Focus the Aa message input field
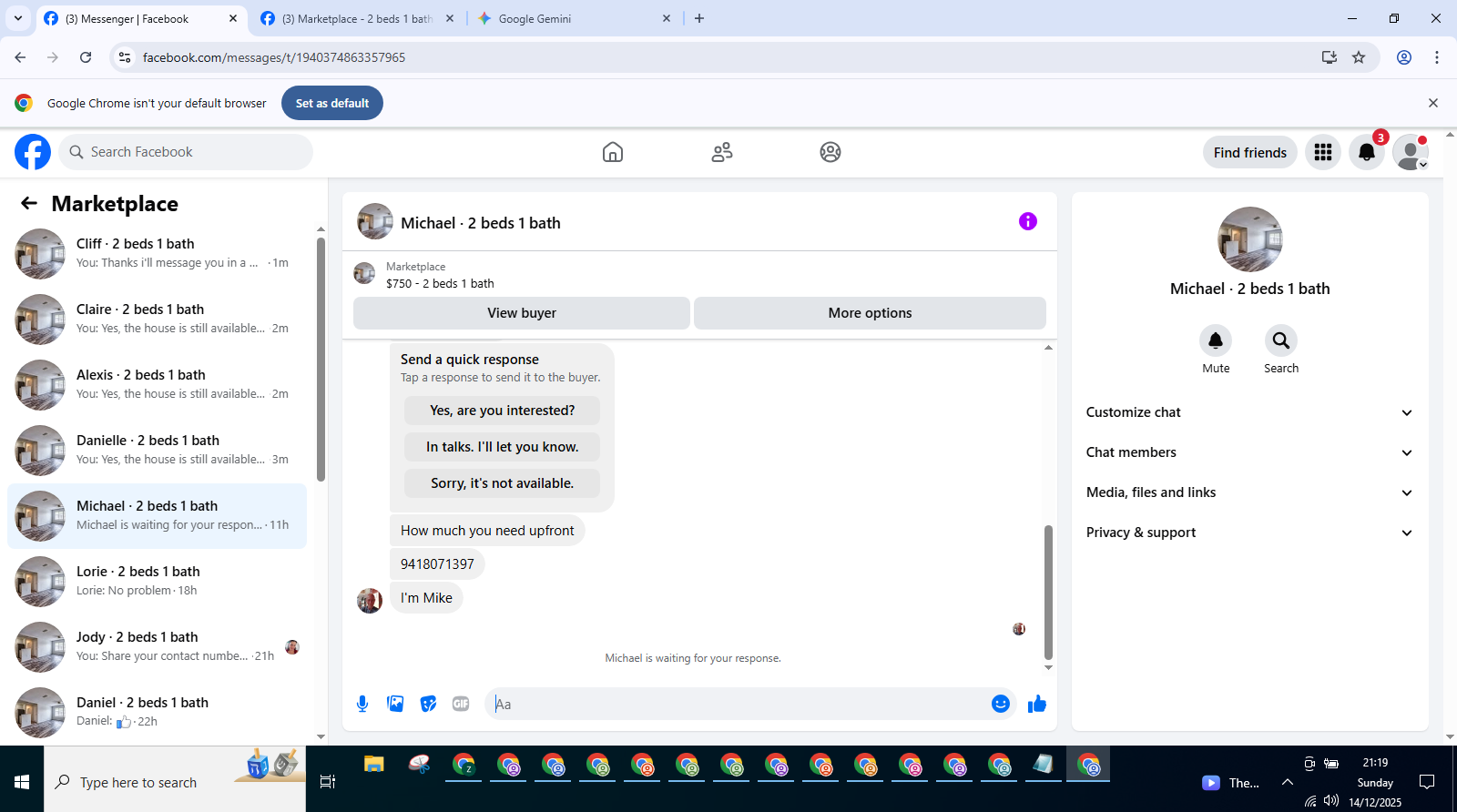Viewport: 1457px width, 812px height. (x=738, y=704)
